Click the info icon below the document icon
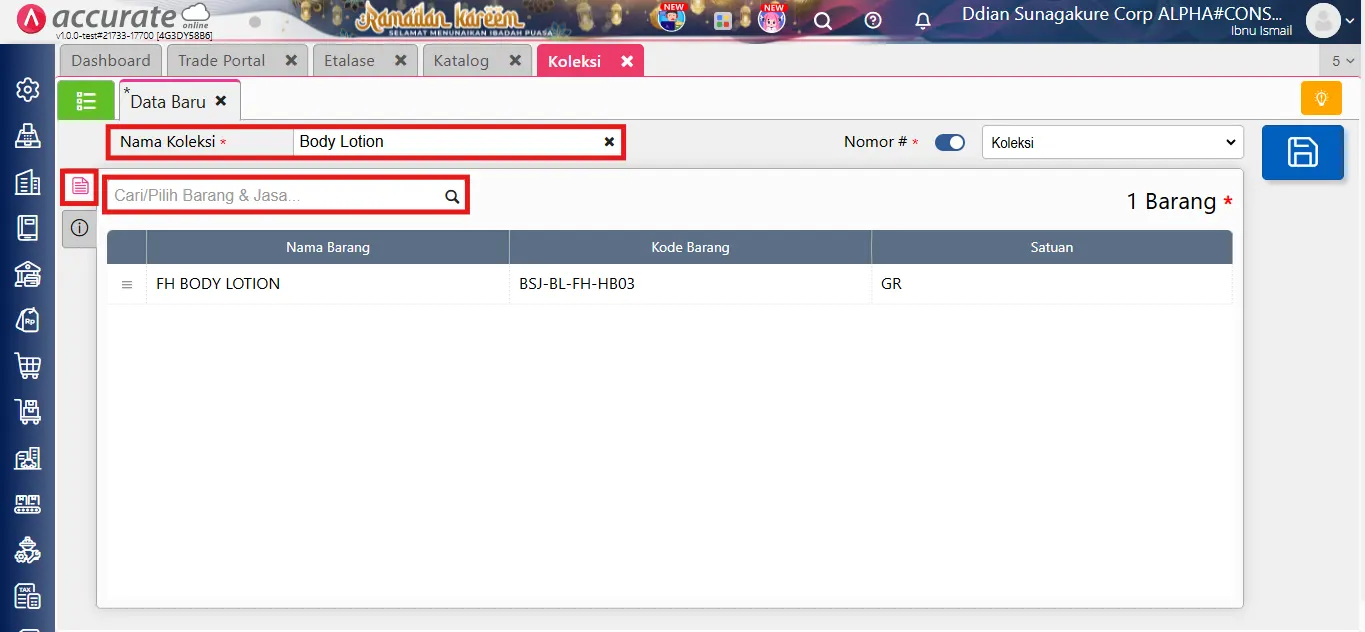Image resolution: width=1365 pixels, height=632 pixels. 79,228
